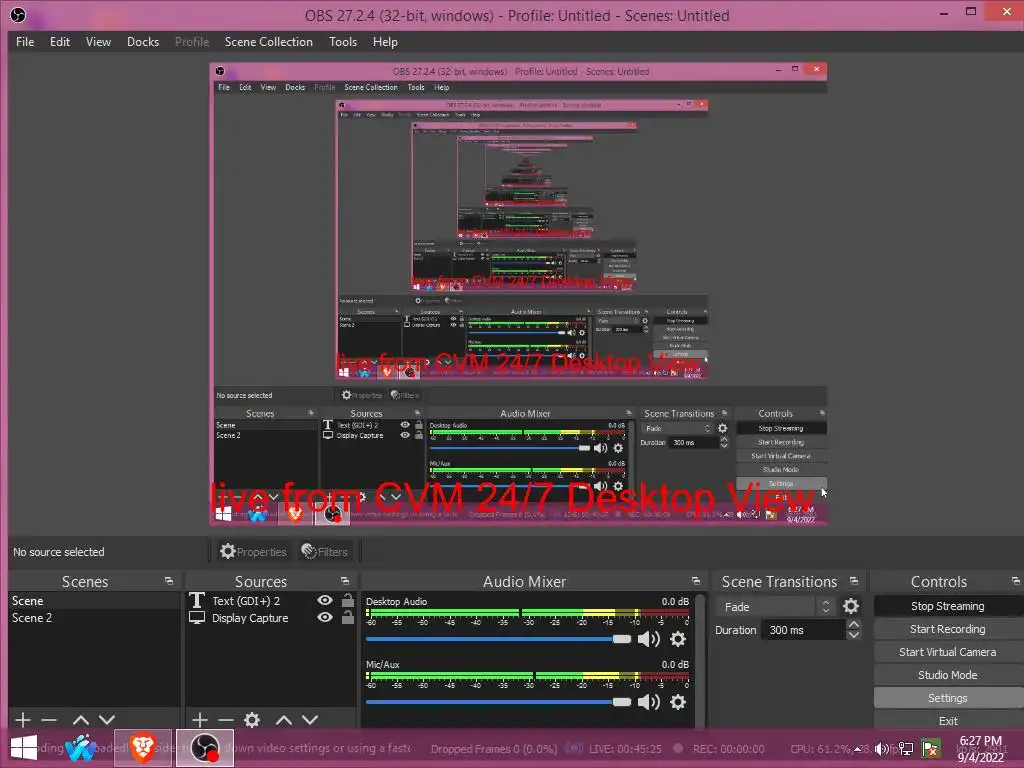Open transition properties gear
Screen dimensions: 1024x768
tap(851, 607)
